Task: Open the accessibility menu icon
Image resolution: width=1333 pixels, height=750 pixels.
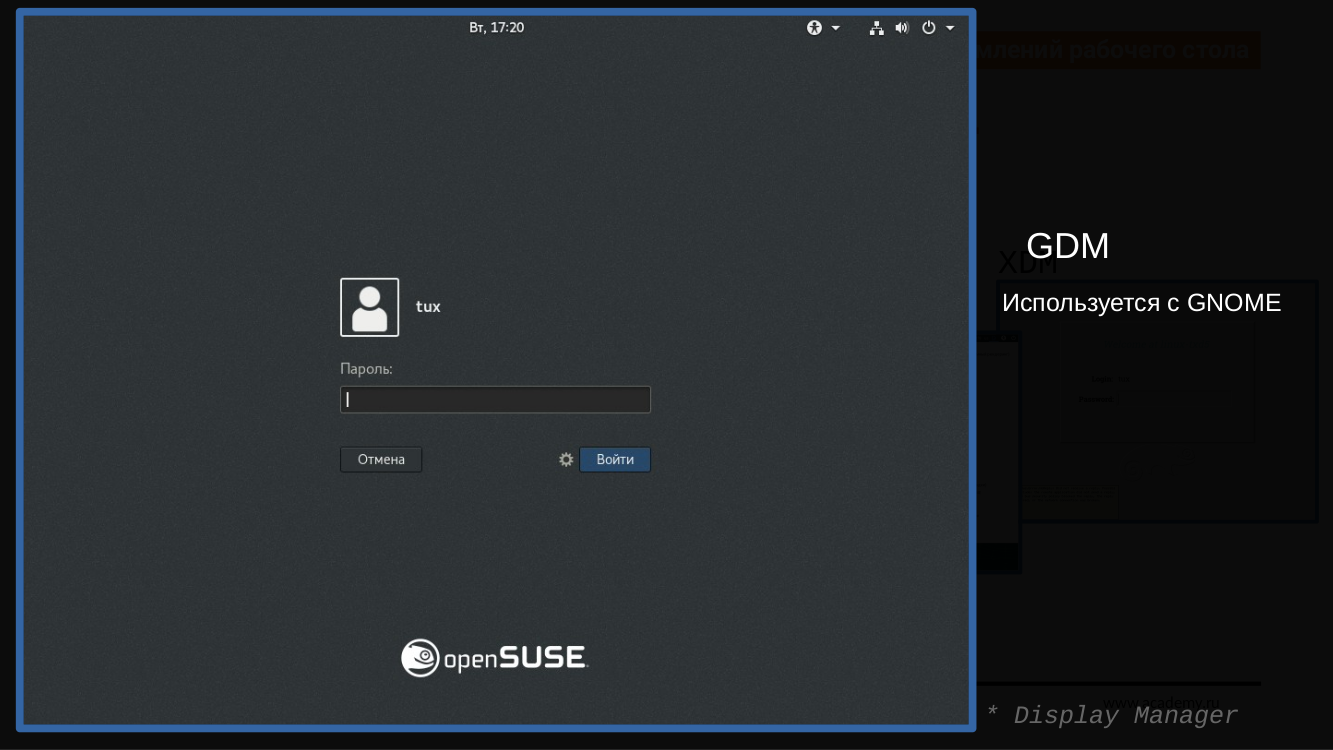Action: [x=814, y=28]
